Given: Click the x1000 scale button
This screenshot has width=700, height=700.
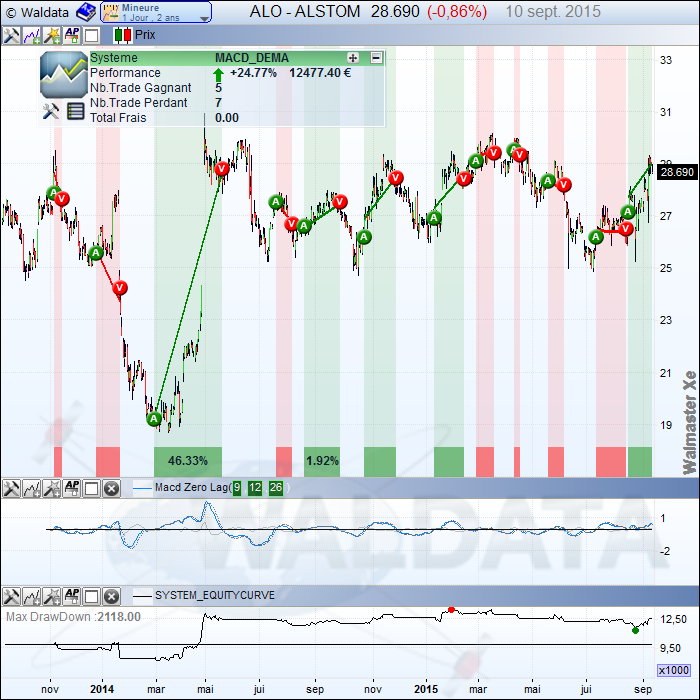Looking at the screenshot, I should coord(674,671).
